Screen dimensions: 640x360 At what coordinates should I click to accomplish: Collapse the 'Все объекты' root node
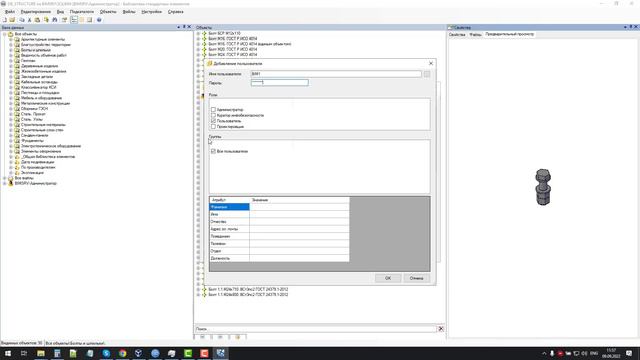[x=5, y=34]
